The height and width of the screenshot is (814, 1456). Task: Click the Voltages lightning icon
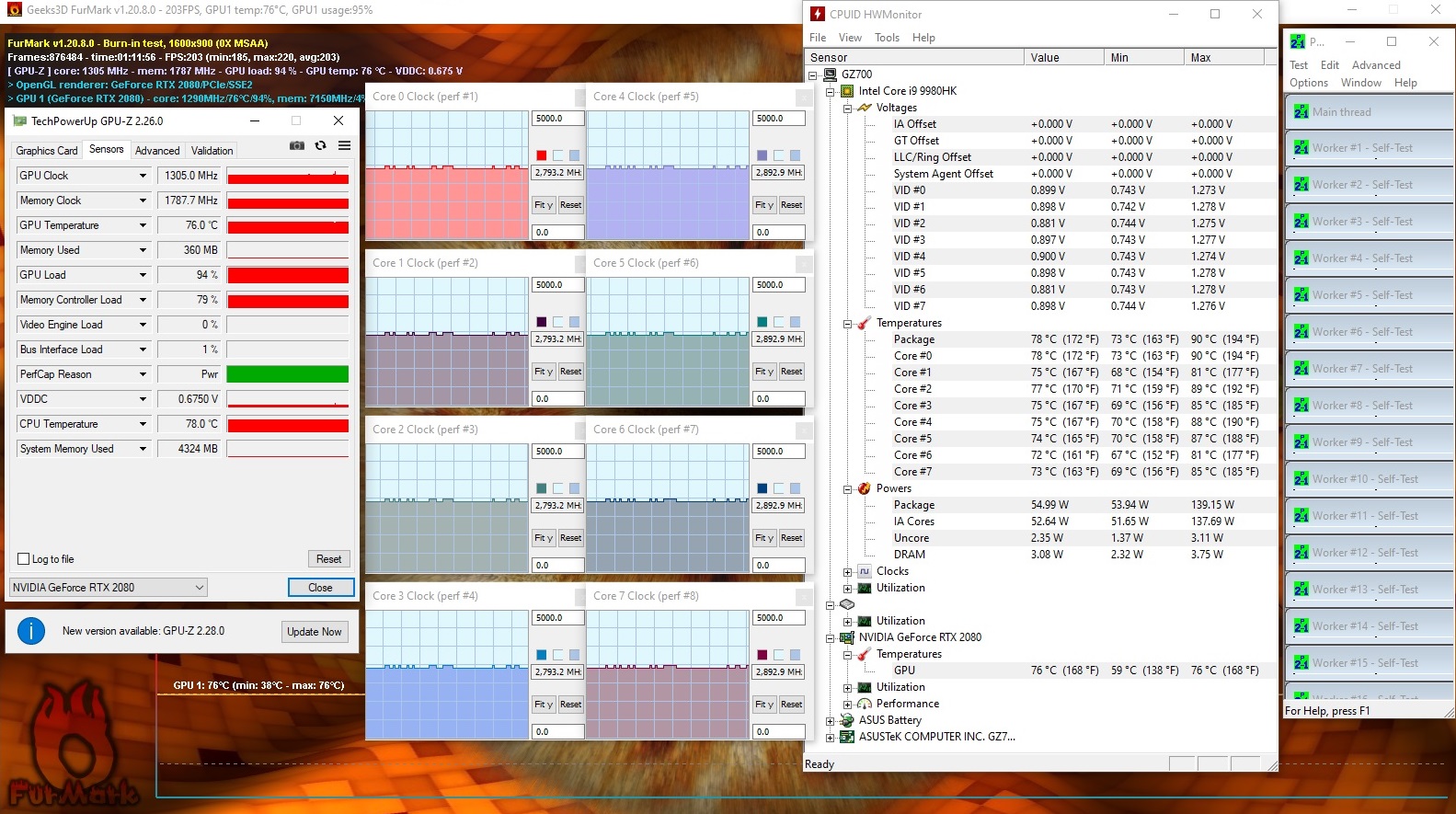pyautogui.click(x=865, y=108)
